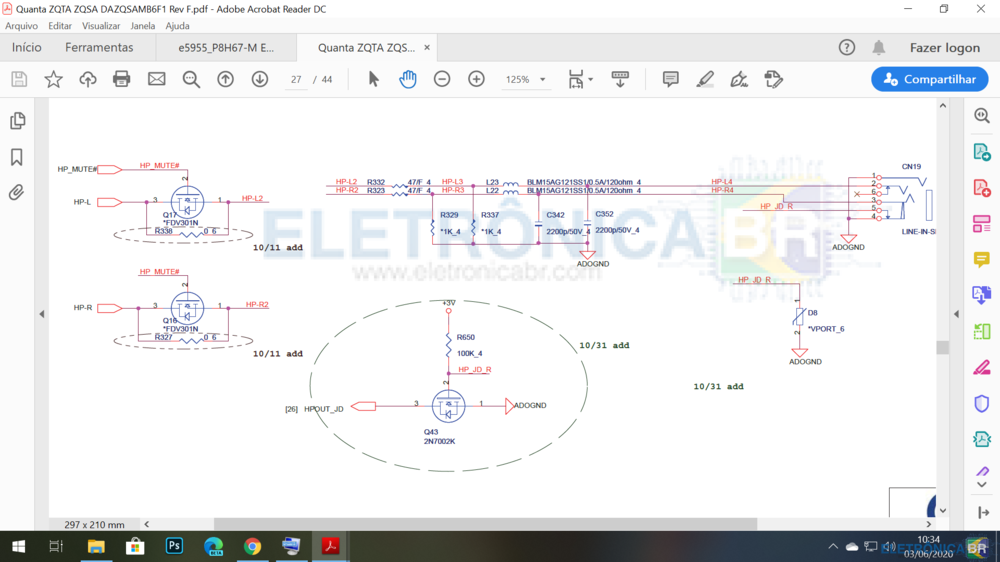This screenshot has width=1000, height=562.
Task: Click the Print file icon
Action: [x=122, y=79]
